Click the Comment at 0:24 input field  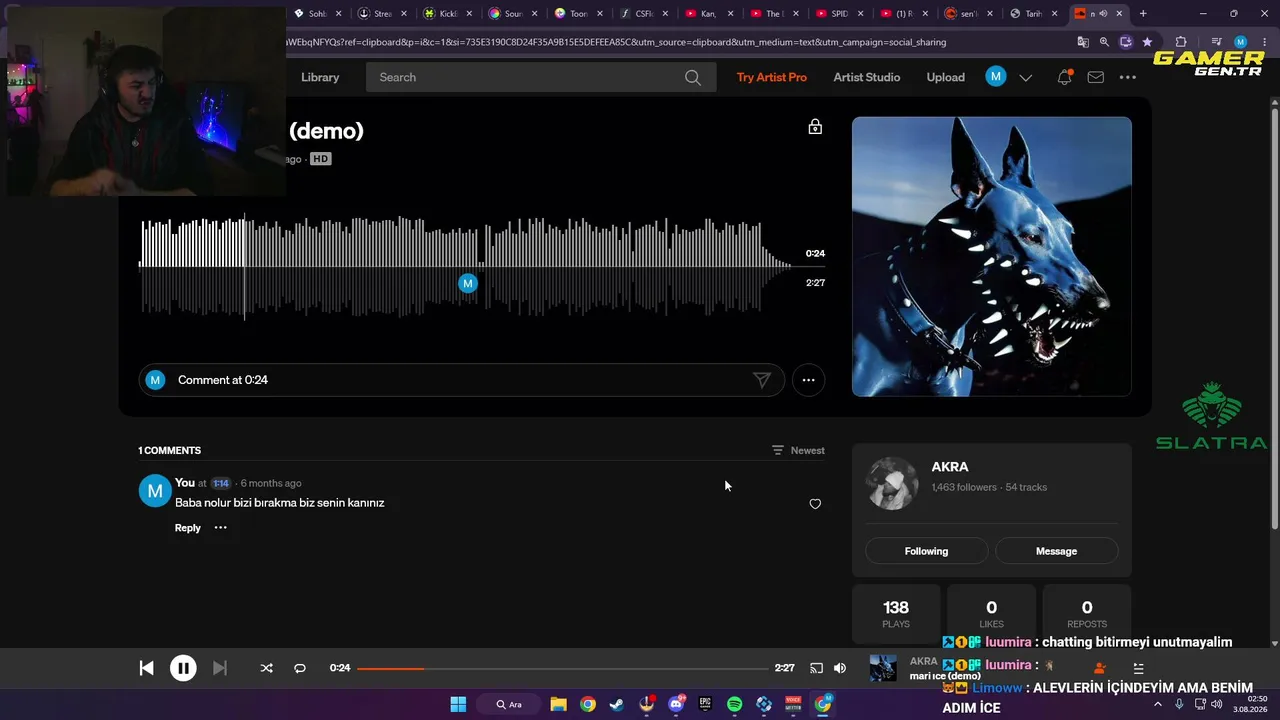click(x=460, y=380)
